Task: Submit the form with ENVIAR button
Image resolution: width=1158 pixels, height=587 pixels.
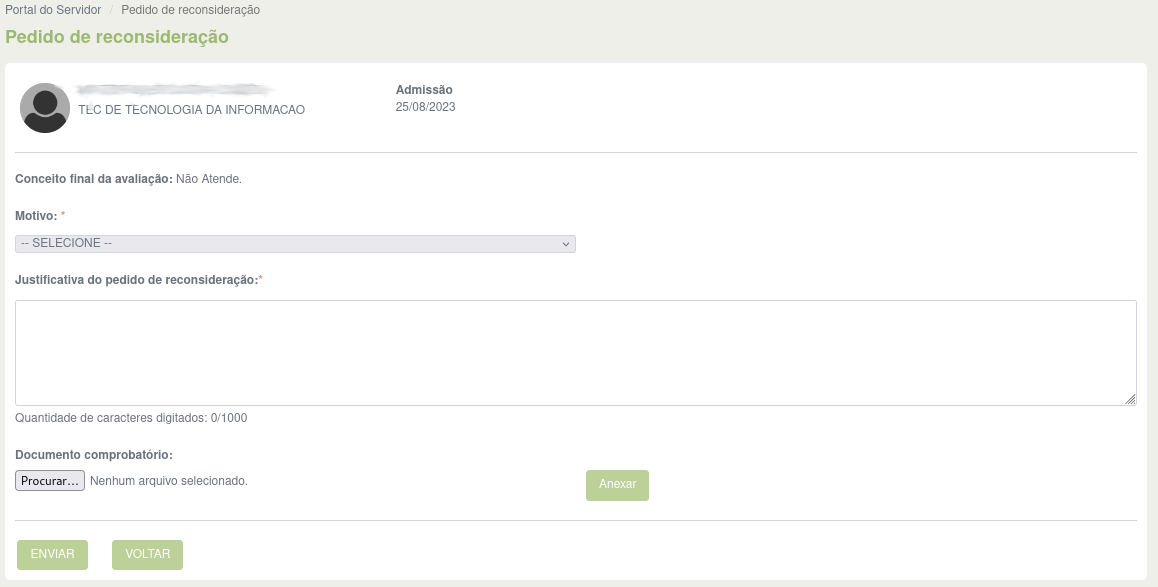Action: tap(52, 555)
